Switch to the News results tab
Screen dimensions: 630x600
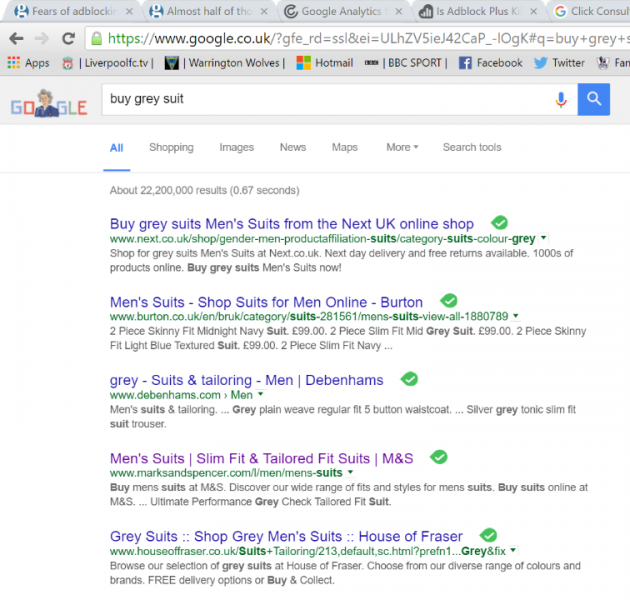[x=293, y=147]
